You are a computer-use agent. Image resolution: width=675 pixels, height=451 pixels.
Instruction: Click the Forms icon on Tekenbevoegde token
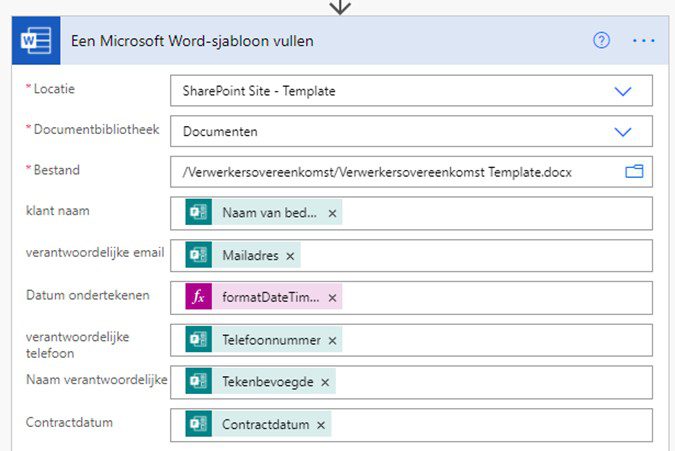(198, 381)
